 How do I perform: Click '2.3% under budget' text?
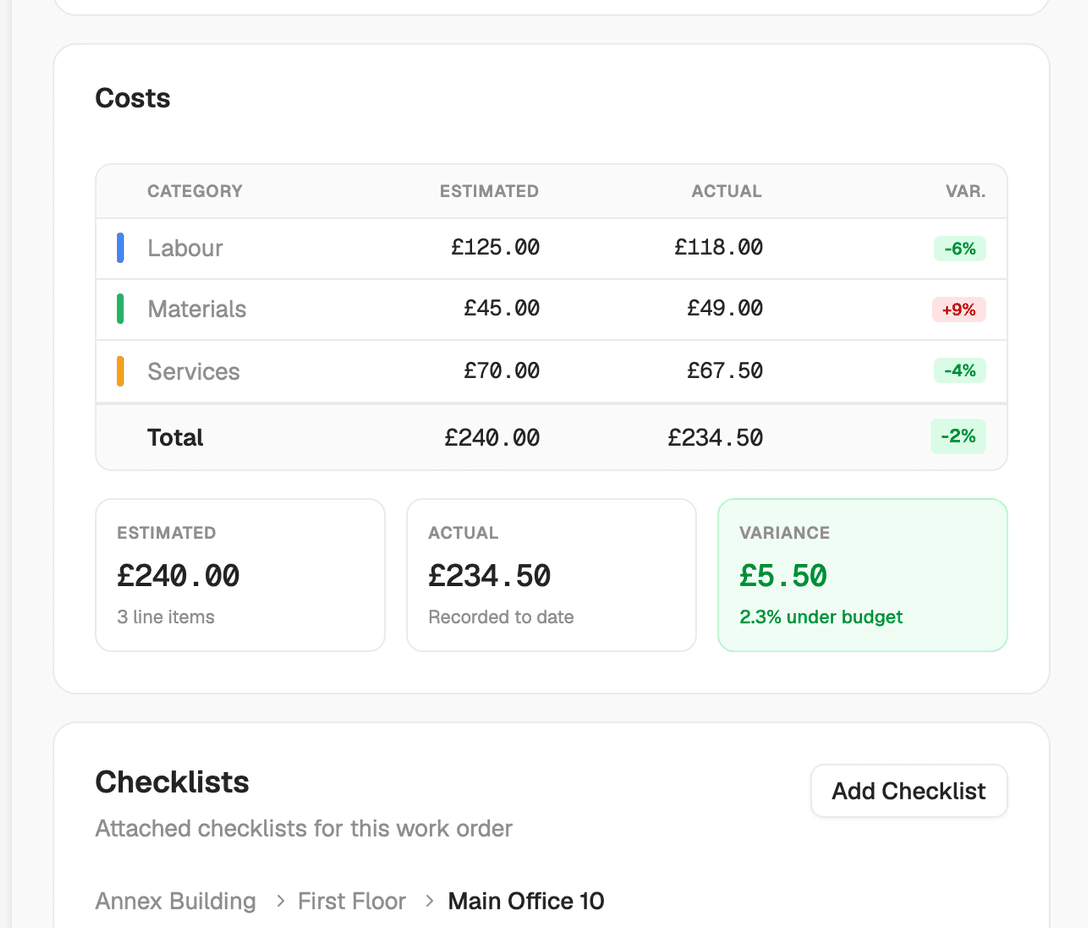pos(821,617)
